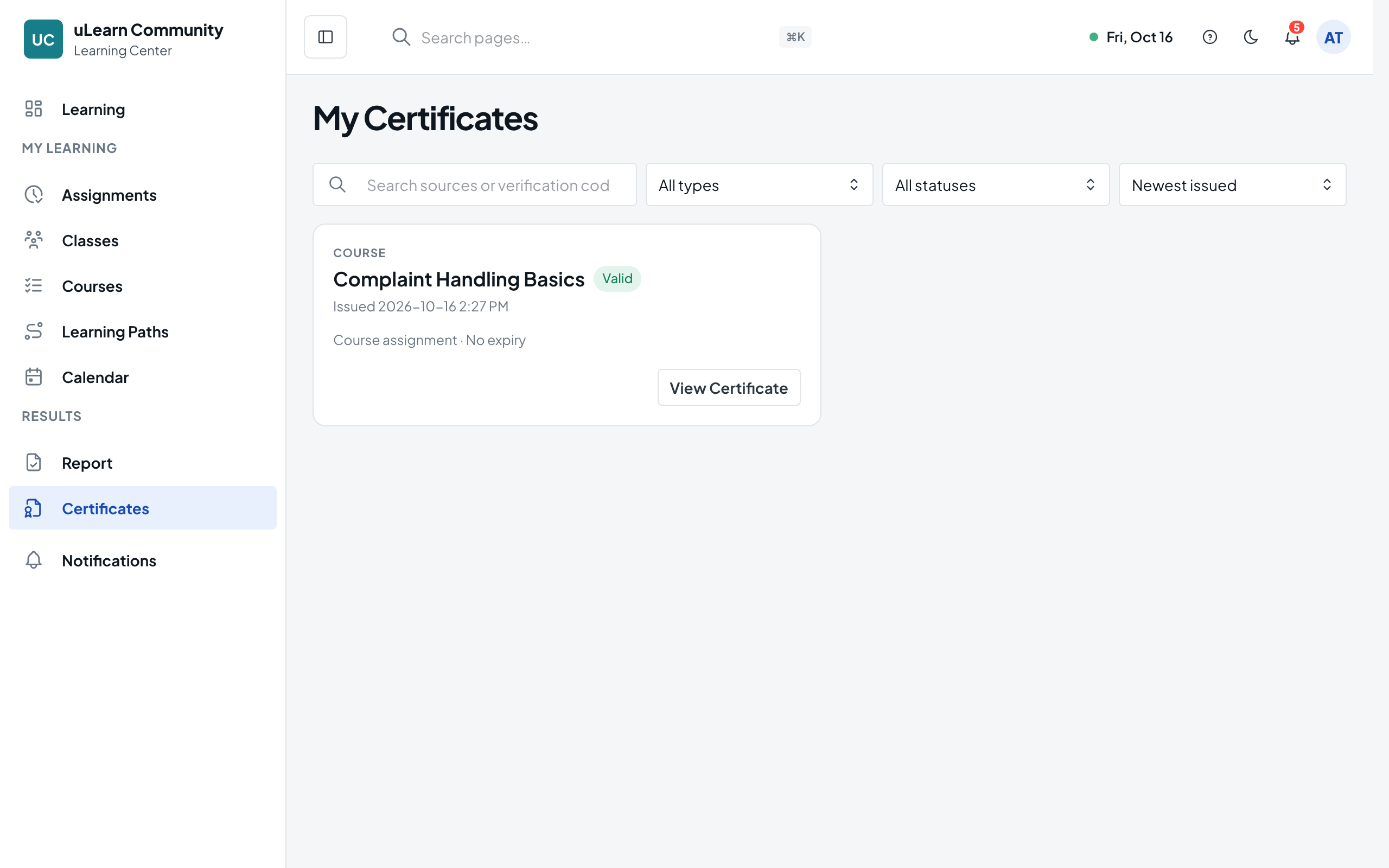Open the Learning menu item
The width and height of the screenshot is (1389, 868).
(142, 109)
